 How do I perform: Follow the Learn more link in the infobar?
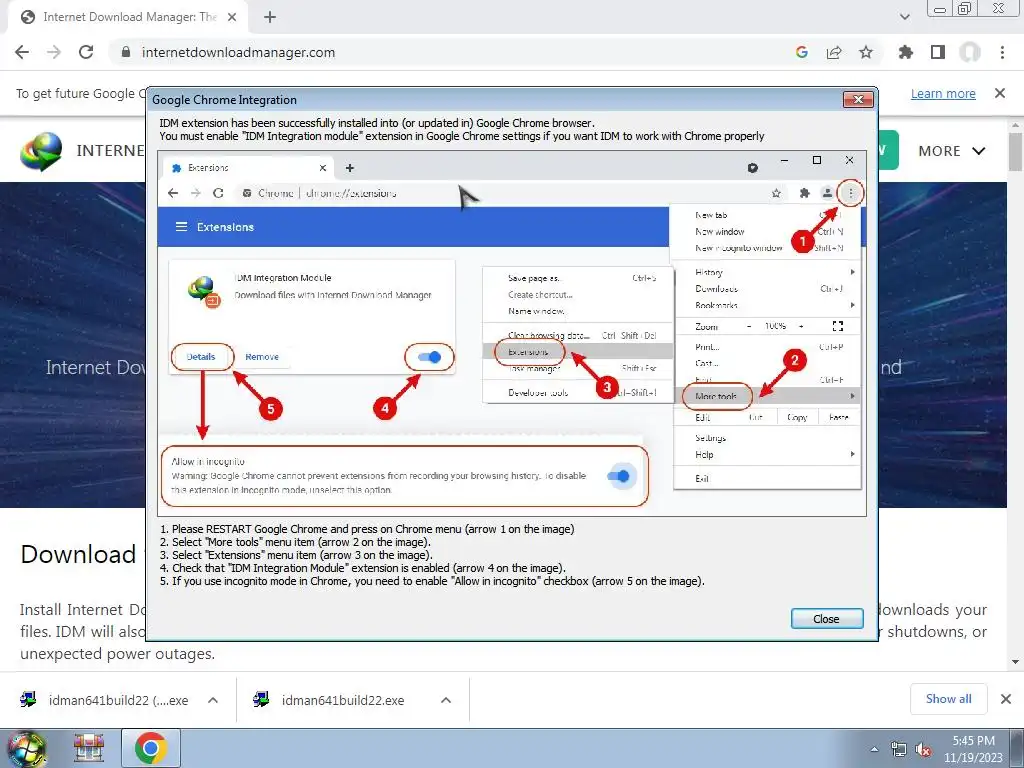click(x=943, y=93)
